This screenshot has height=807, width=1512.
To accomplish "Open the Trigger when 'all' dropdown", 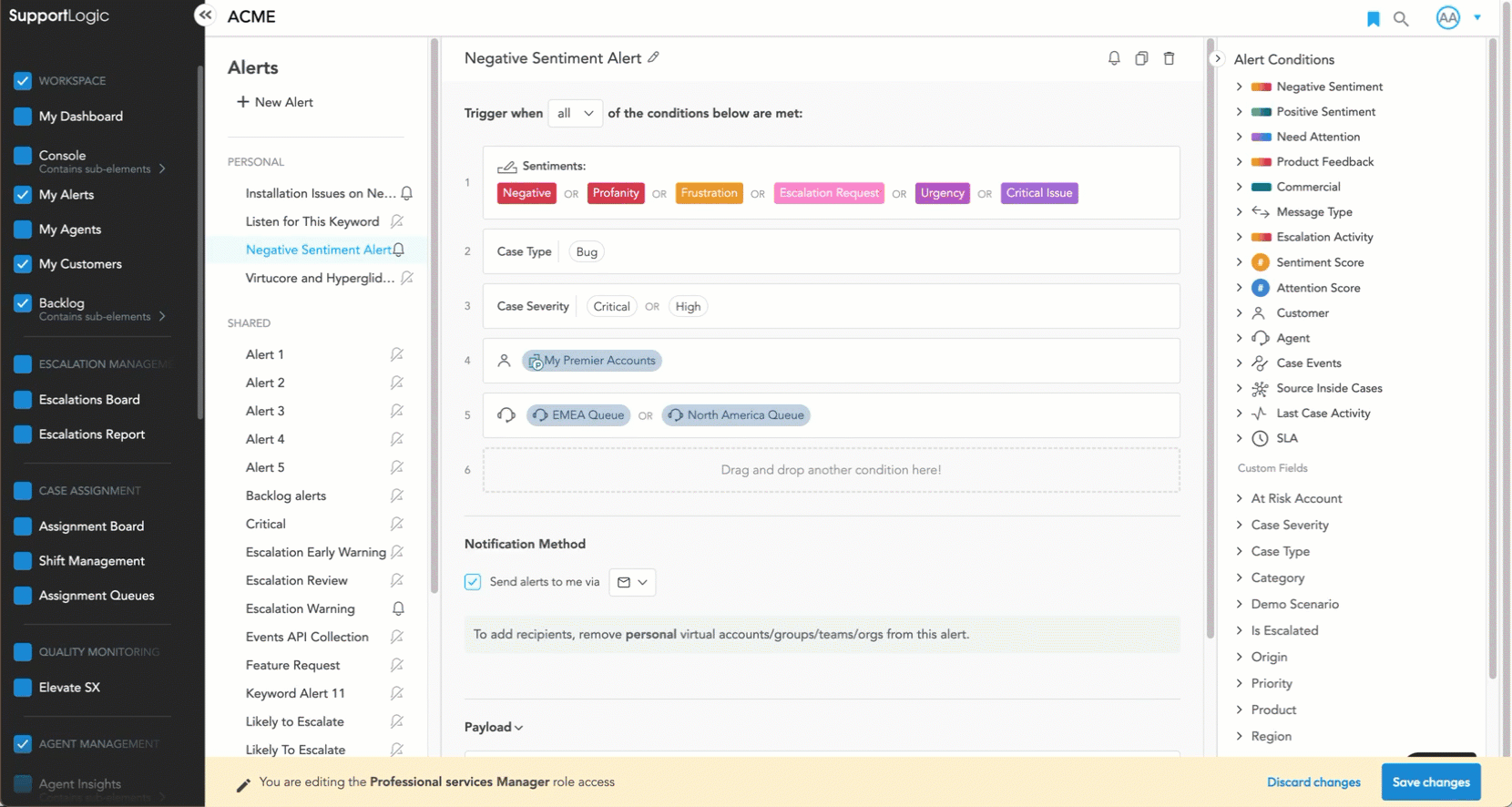I will coord(576,113).
